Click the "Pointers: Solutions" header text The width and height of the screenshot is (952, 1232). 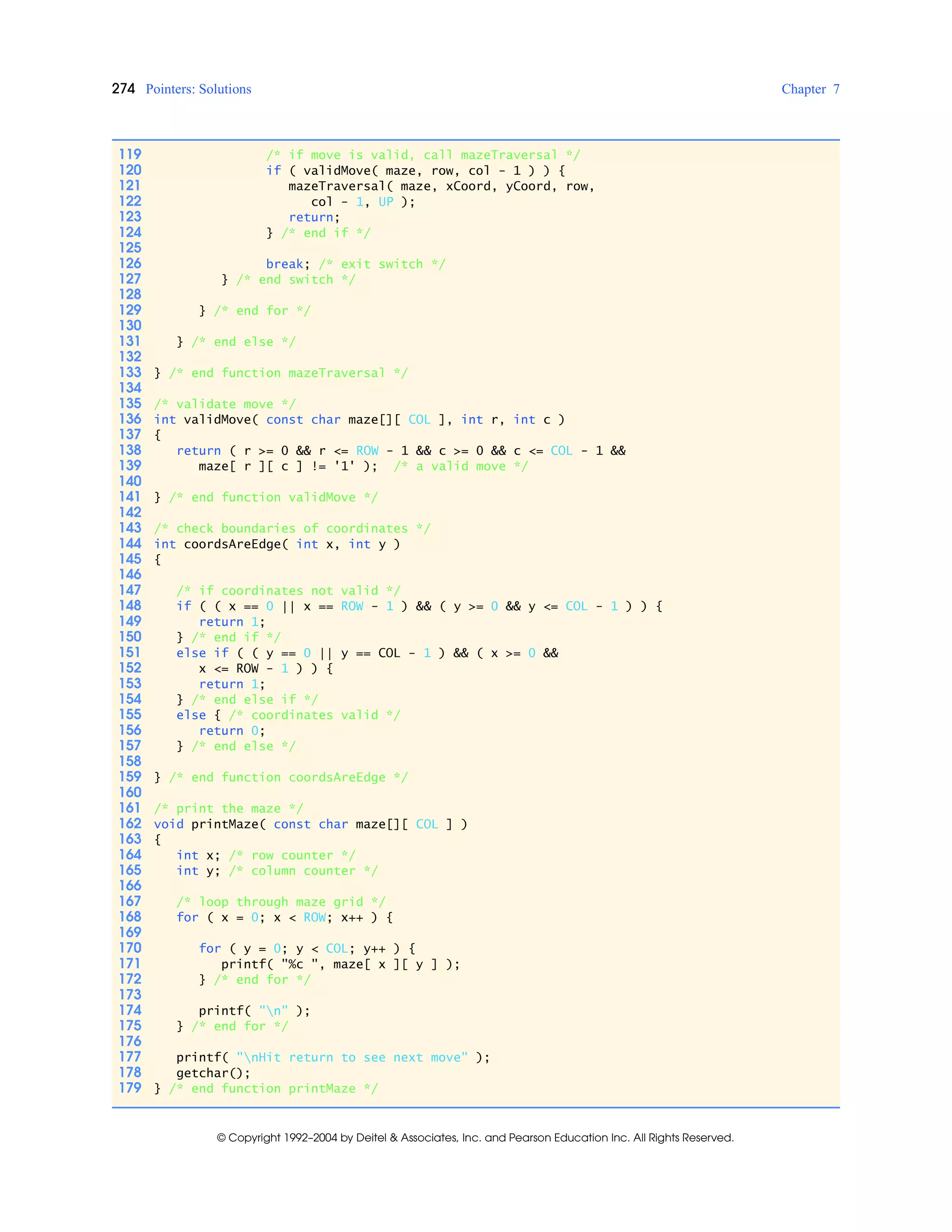click(x=198, y=89)
